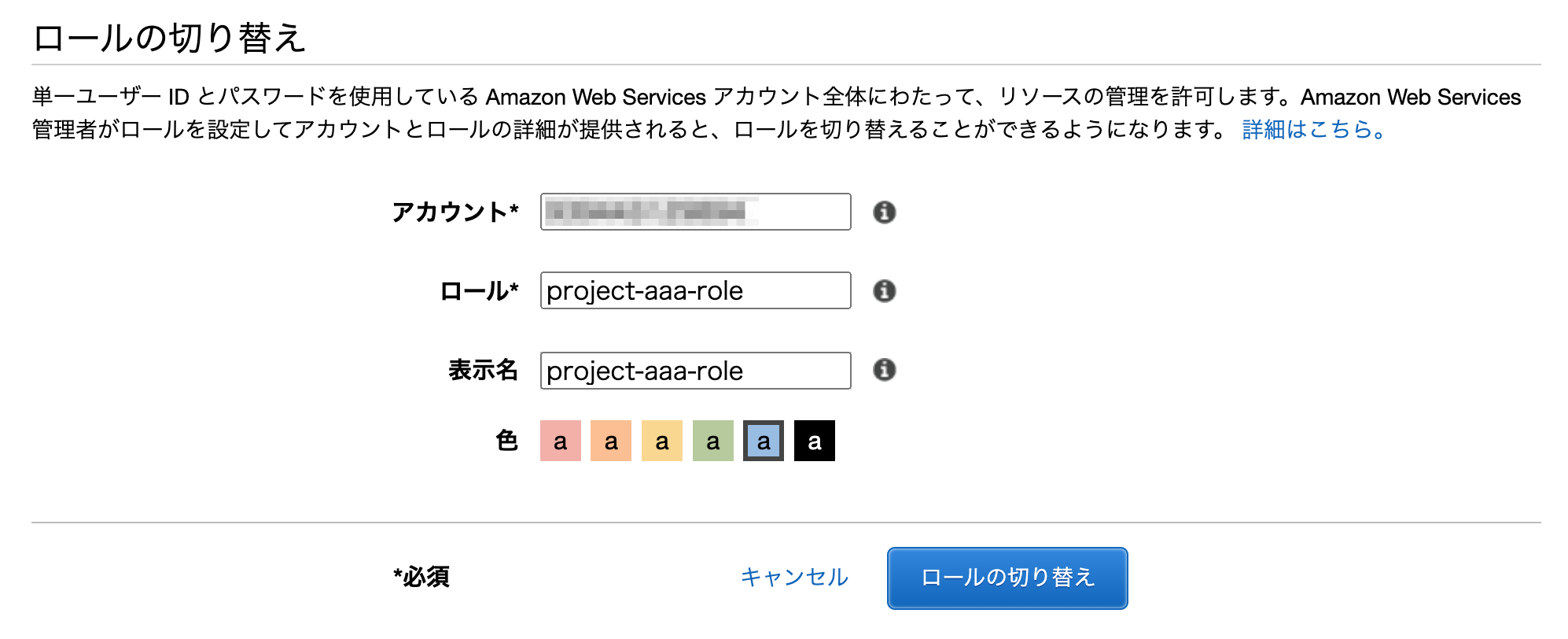Click the アカウント* field label
Viewport: 1568px width, 639px height.
[x=456, y=211]
